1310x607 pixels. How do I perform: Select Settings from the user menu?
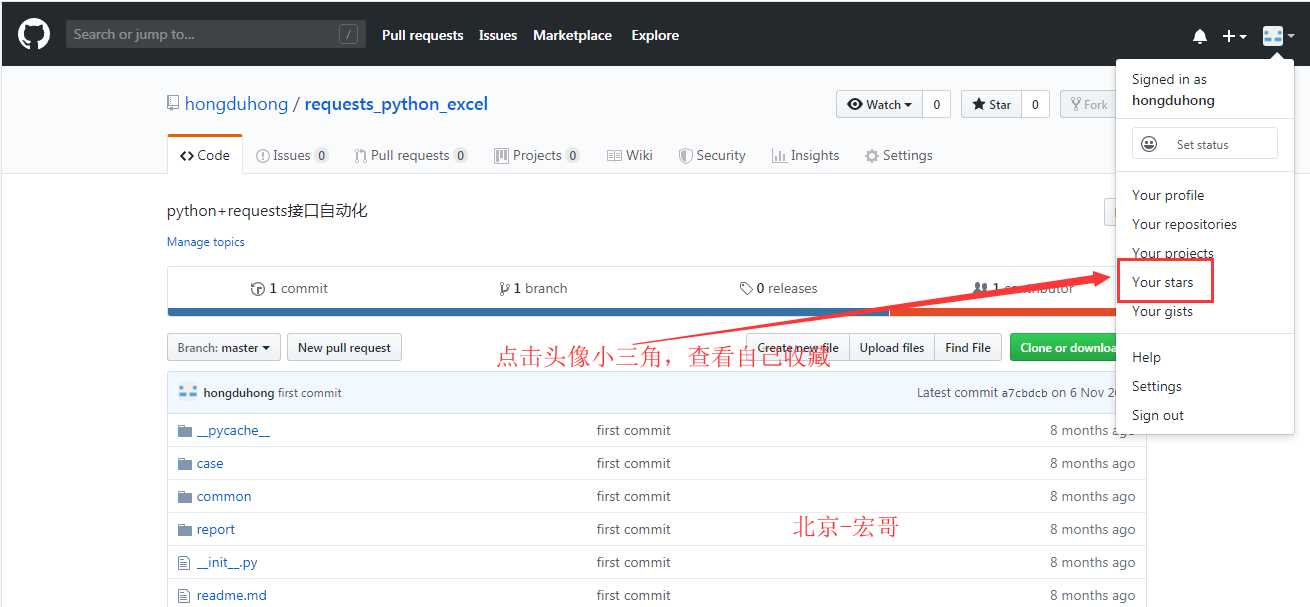point(1157,386)
